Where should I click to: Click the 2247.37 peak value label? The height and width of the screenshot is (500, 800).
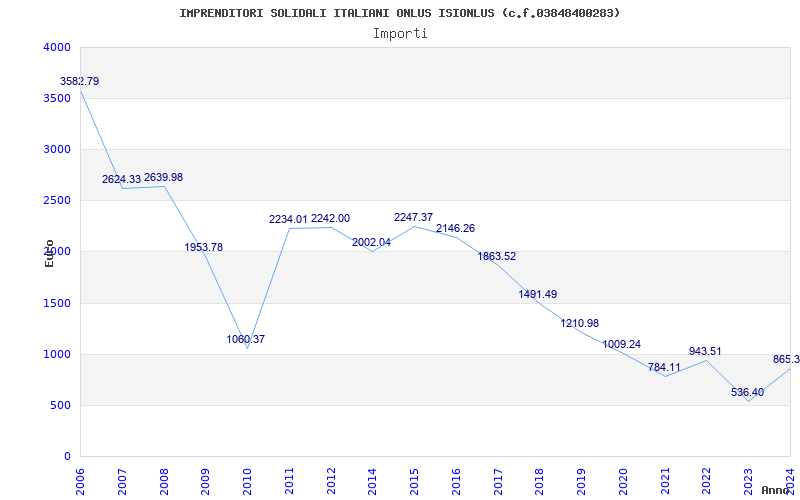[x=414, y=217]
